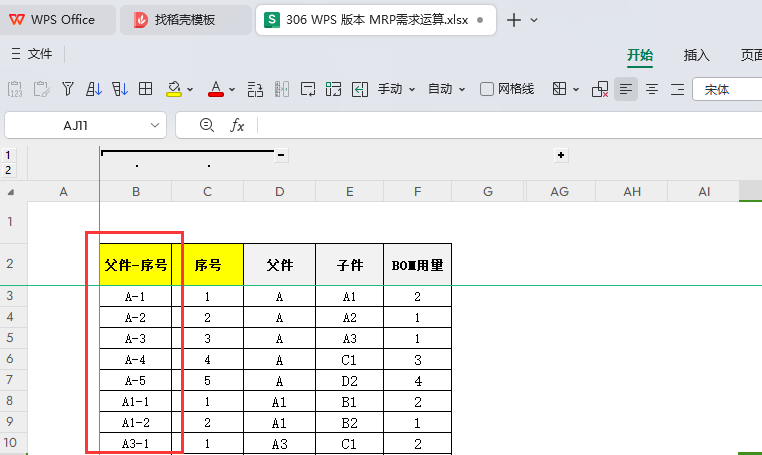Open the 找稻壳模板 tab

click(x=186, y=19)
